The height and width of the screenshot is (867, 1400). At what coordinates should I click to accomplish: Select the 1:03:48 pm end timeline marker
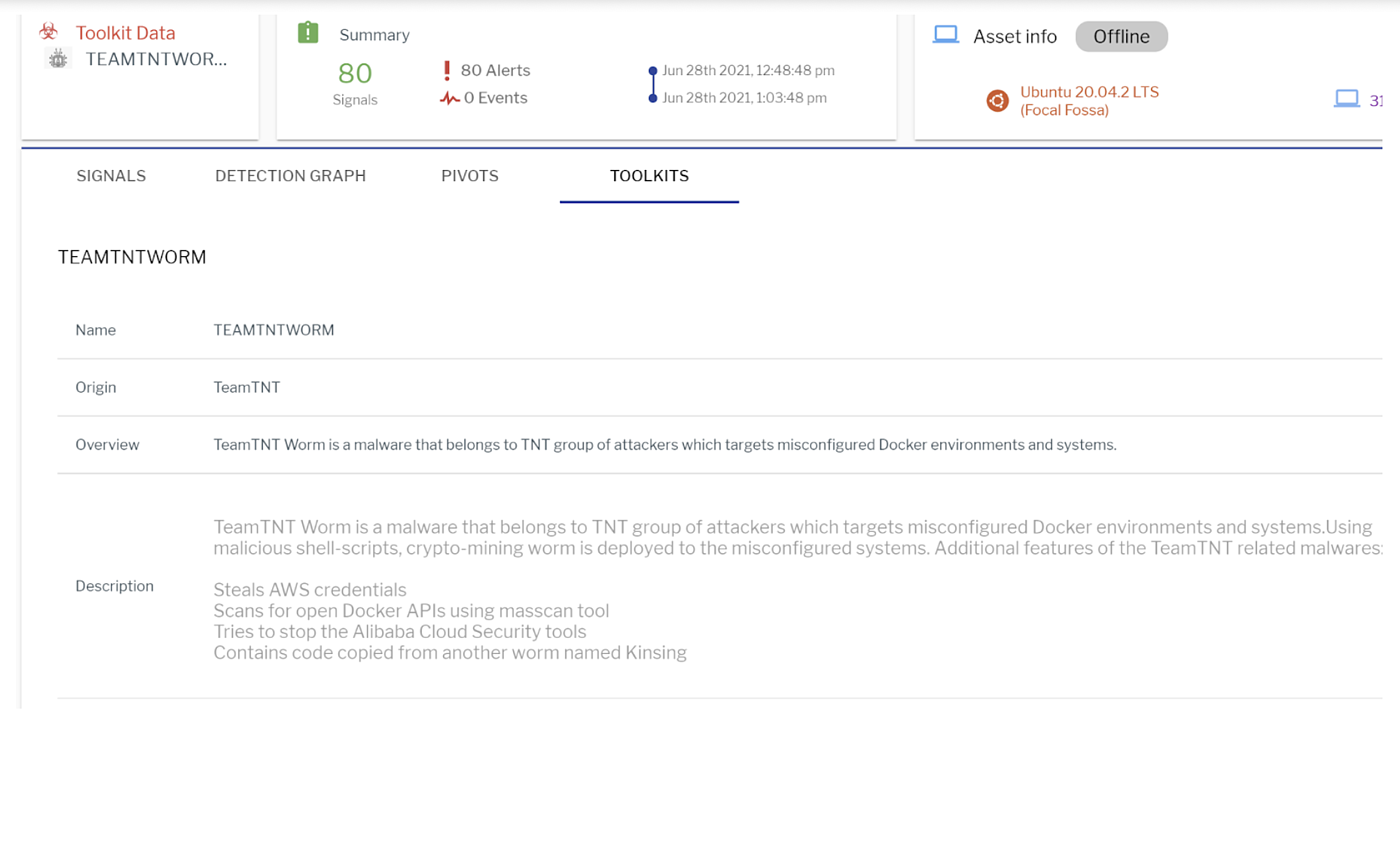click(x=653, y=98)
